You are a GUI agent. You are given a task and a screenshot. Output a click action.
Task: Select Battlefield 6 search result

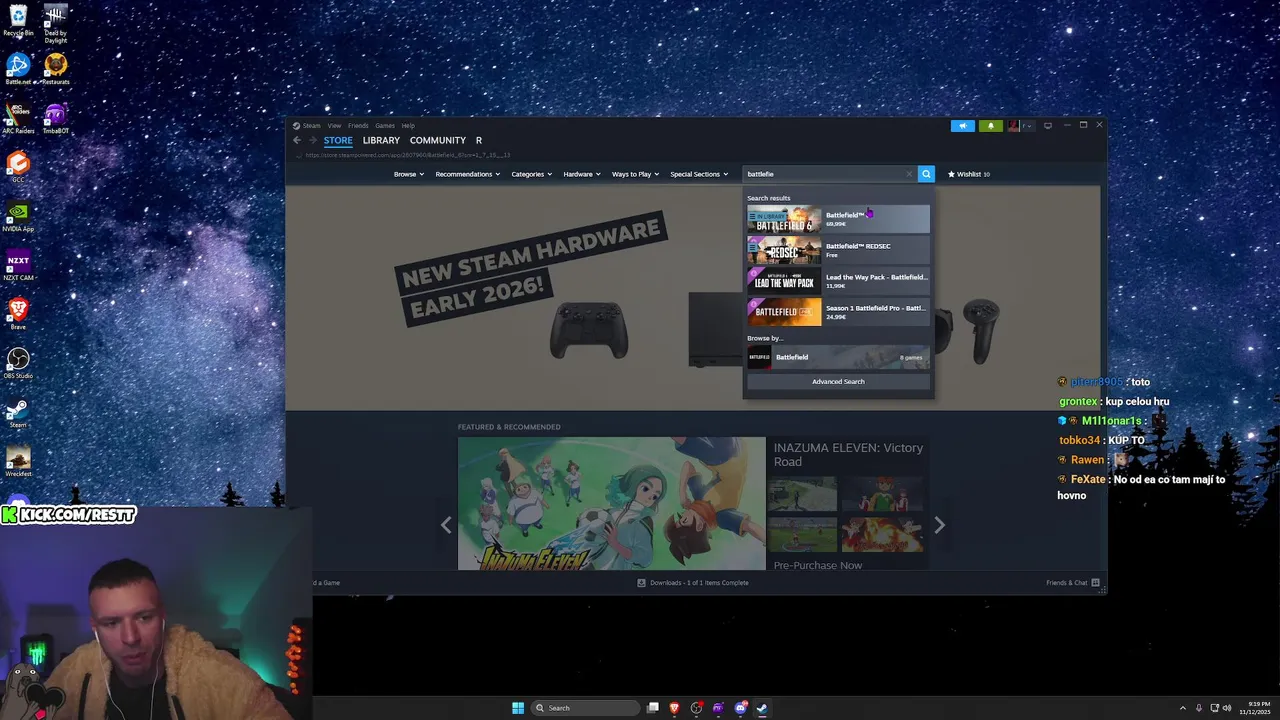point(838,219)
